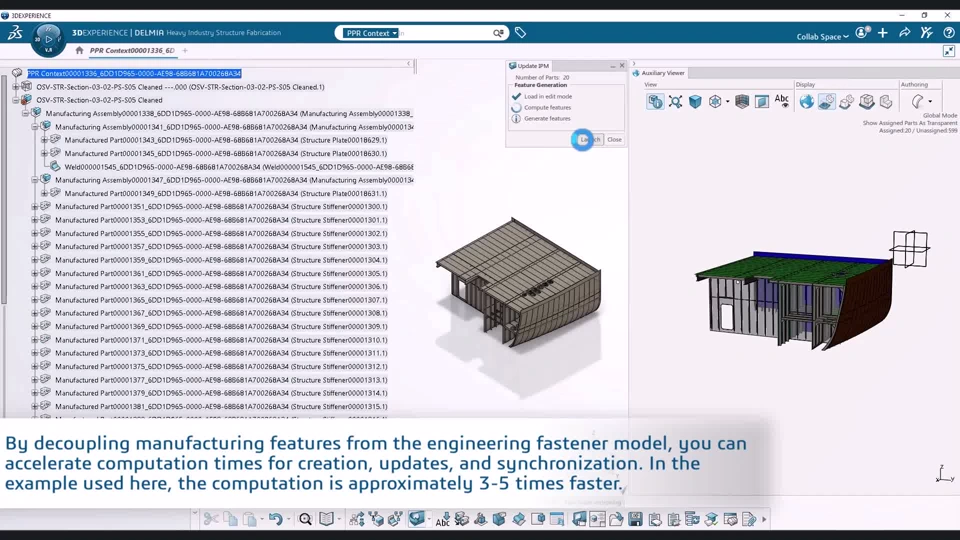960x540 pixels.
Task: Toggle Generate features status icon
Action: (516, 118)
